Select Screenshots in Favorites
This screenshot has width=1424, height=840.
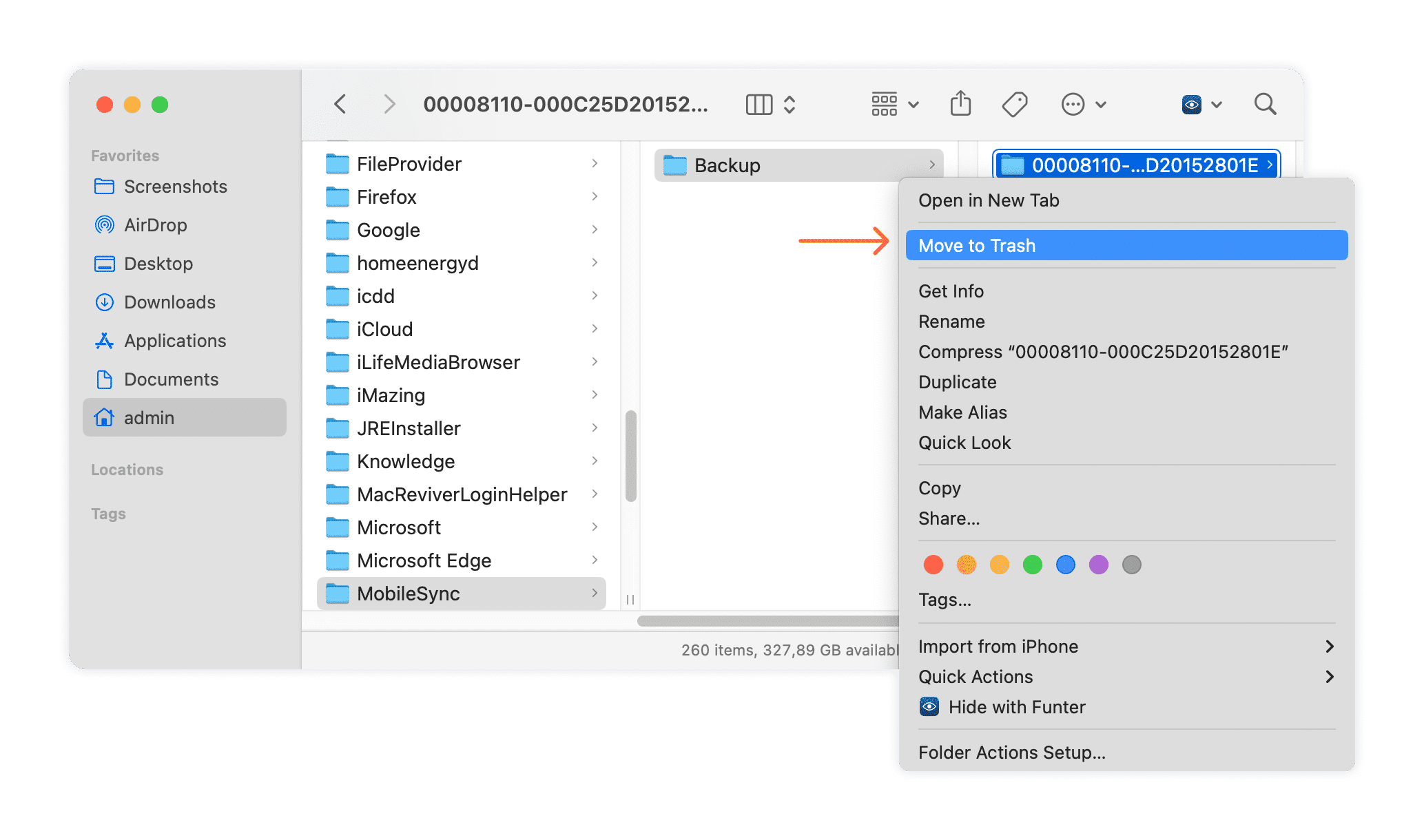point(176,187)
